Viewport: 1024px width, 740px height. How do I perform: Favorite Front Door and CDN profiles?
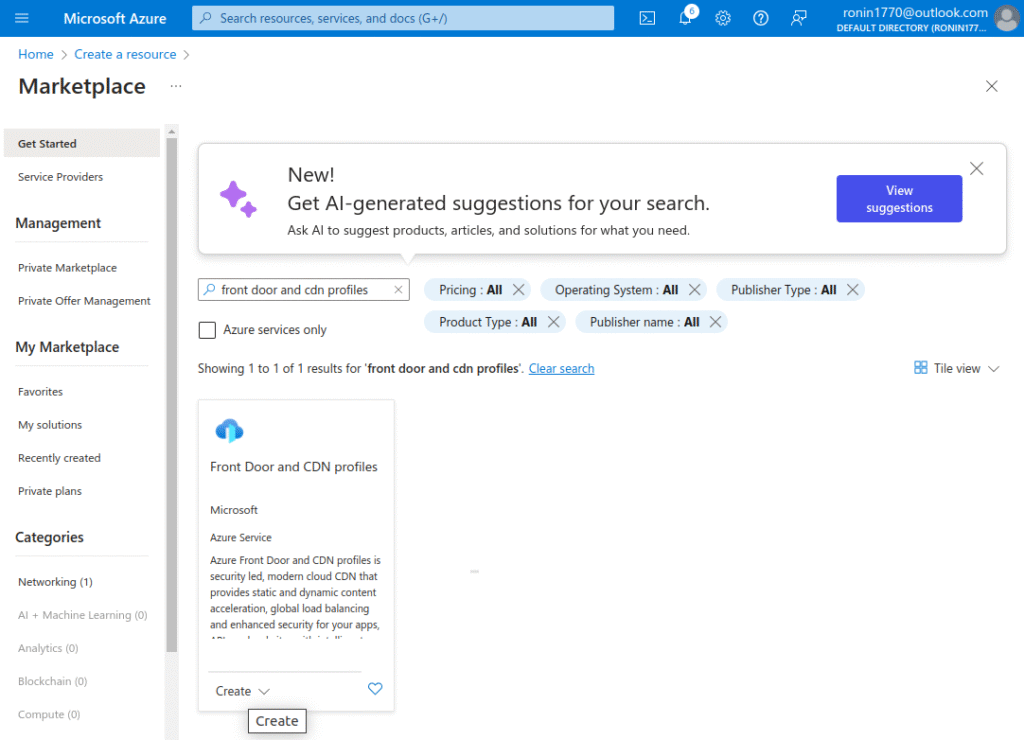375,688
